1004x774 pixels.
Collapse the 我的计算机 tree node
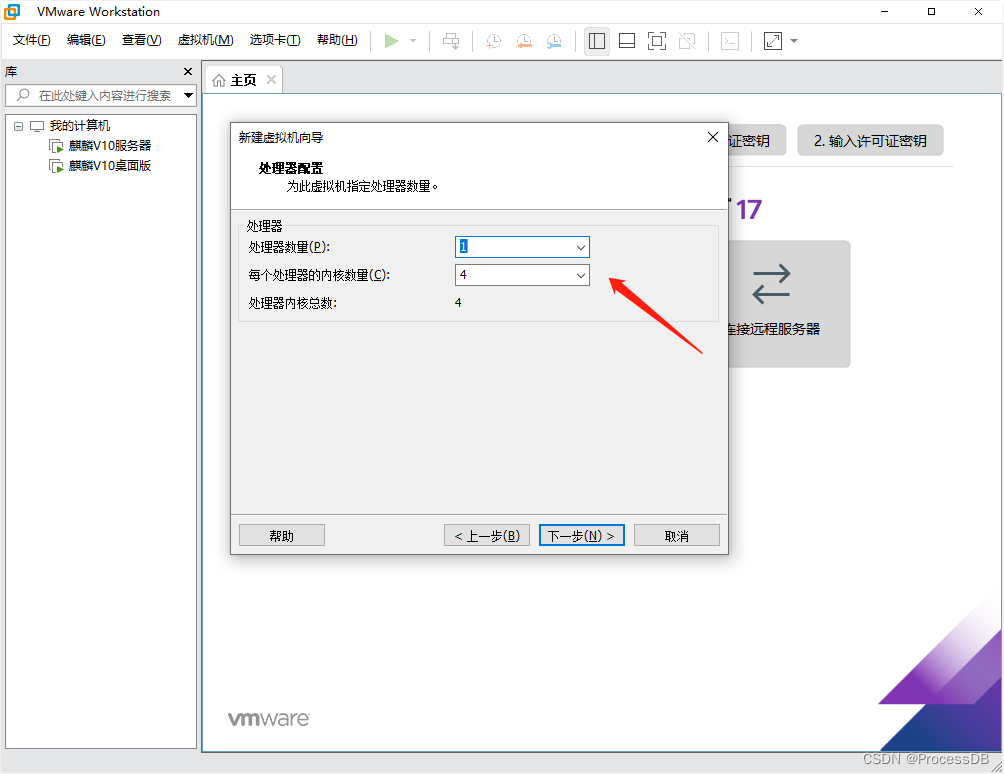click(x=19, y=126)
